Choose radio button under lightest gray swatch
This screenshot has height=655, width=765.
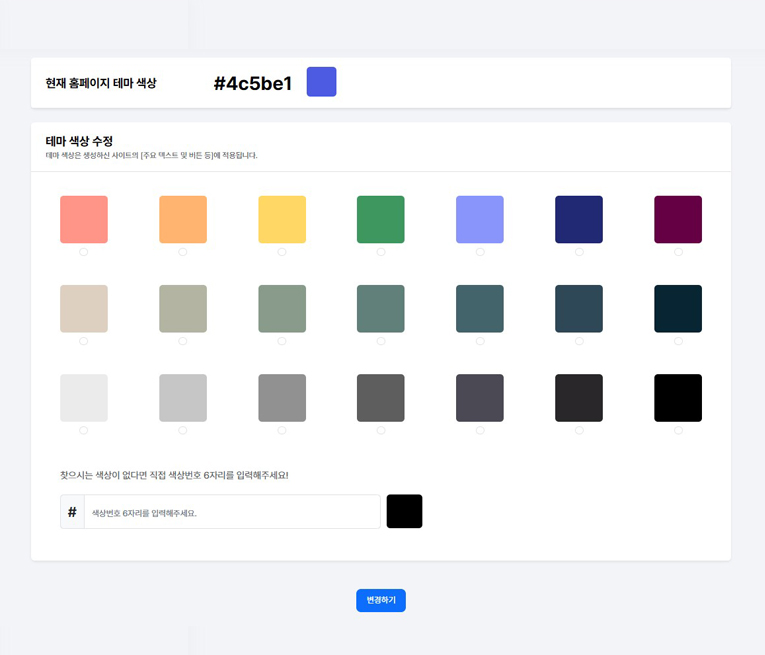(x=84, y=430)
